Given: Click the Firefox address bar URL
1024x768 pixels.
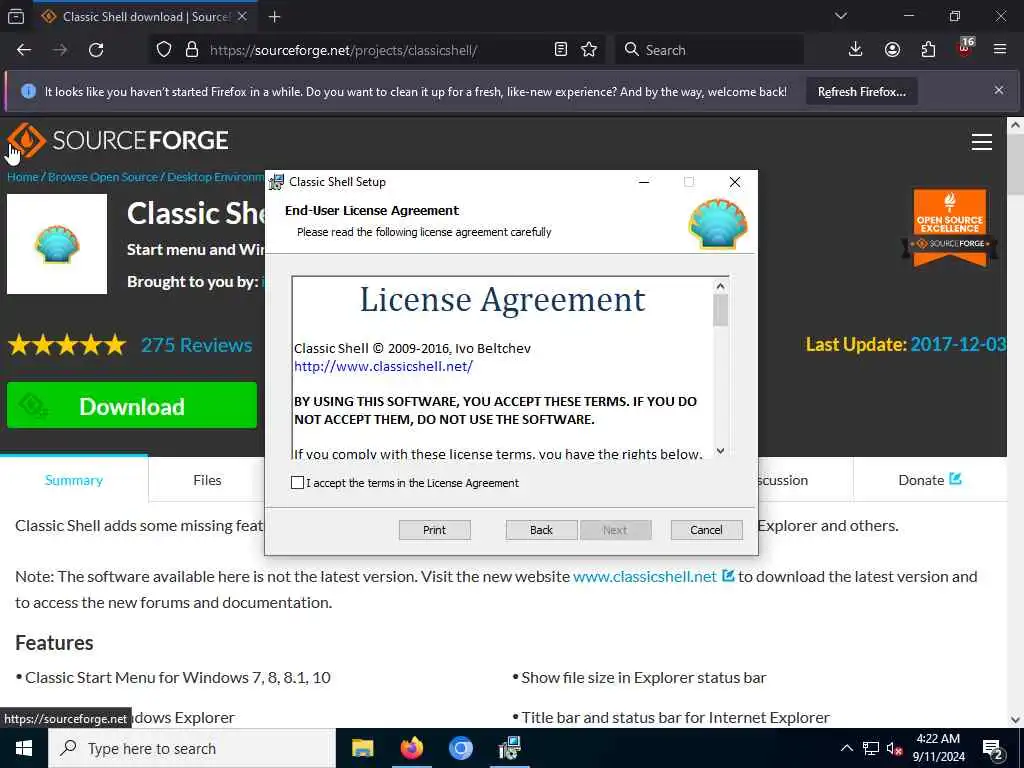Looking at the screenshot, I should click(x=344, y=50).
